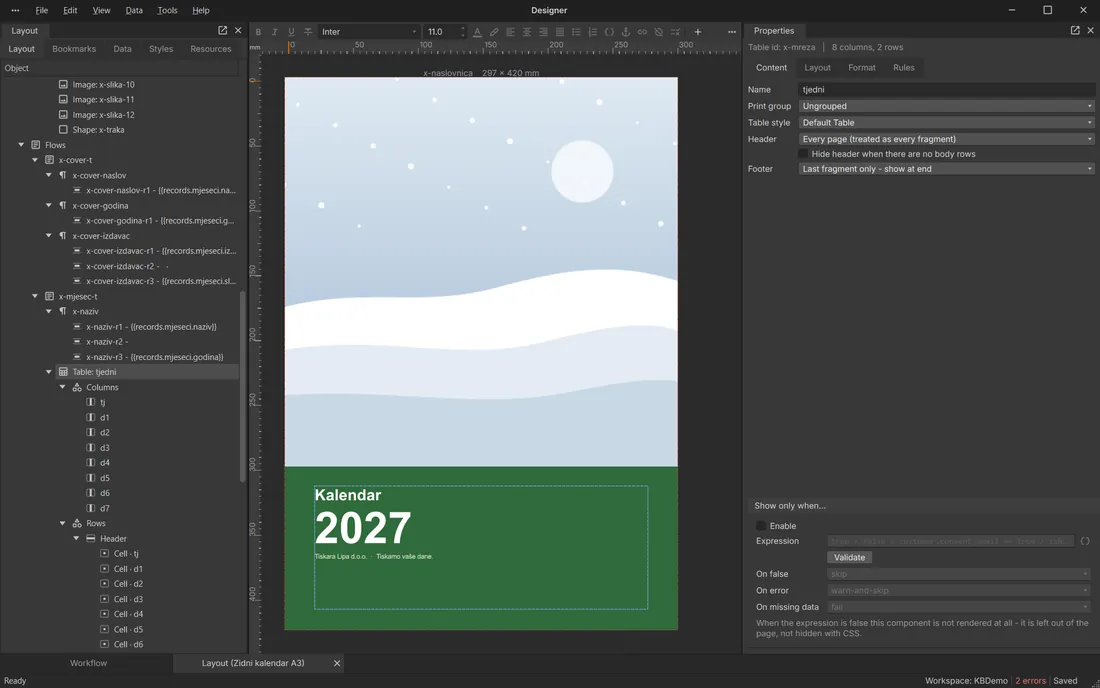Open the Print group dropdown
1100x688 pixels.
click(946, 106)
